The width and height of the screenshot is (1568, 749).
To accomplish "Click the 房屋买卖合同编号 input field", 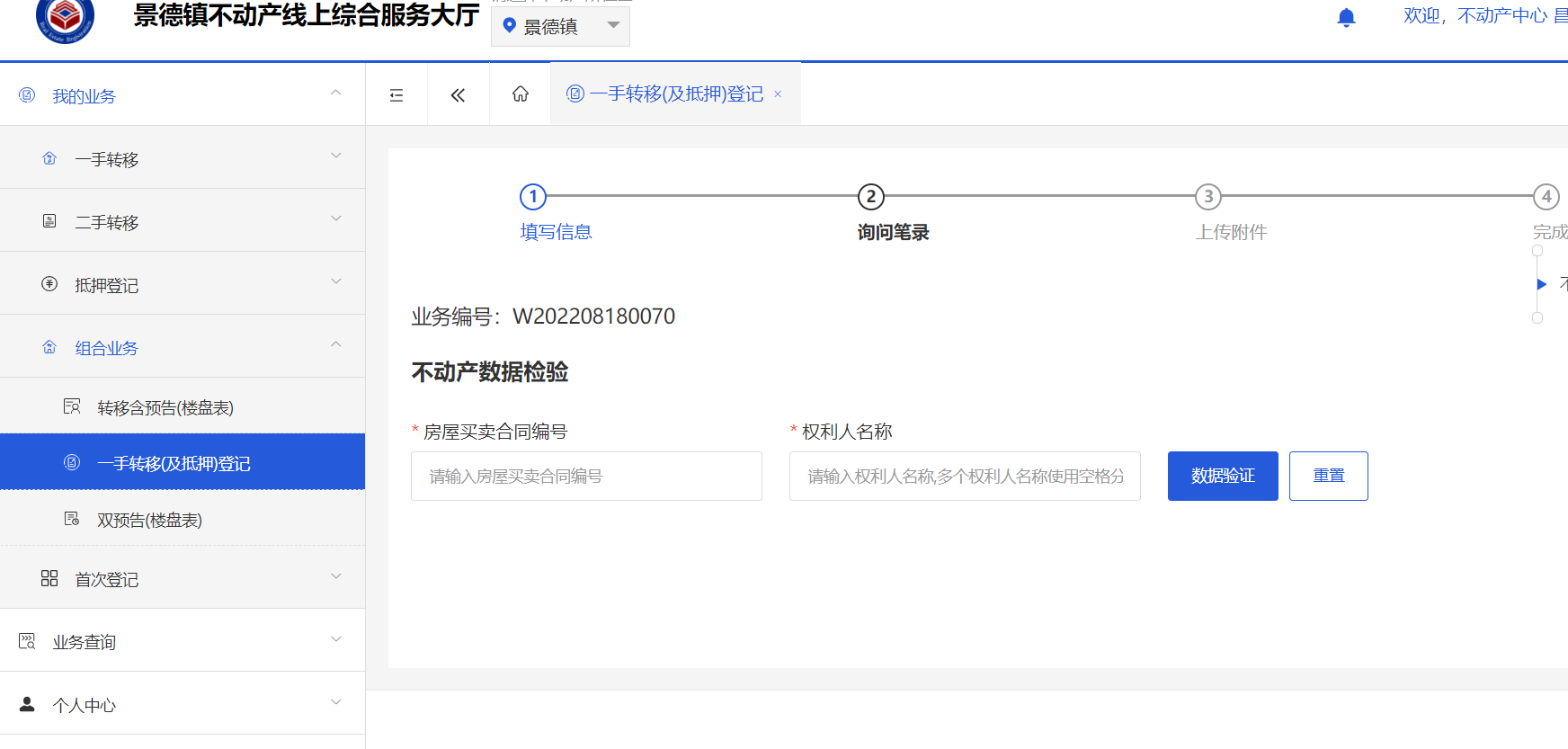I will [x=586, y=476].
